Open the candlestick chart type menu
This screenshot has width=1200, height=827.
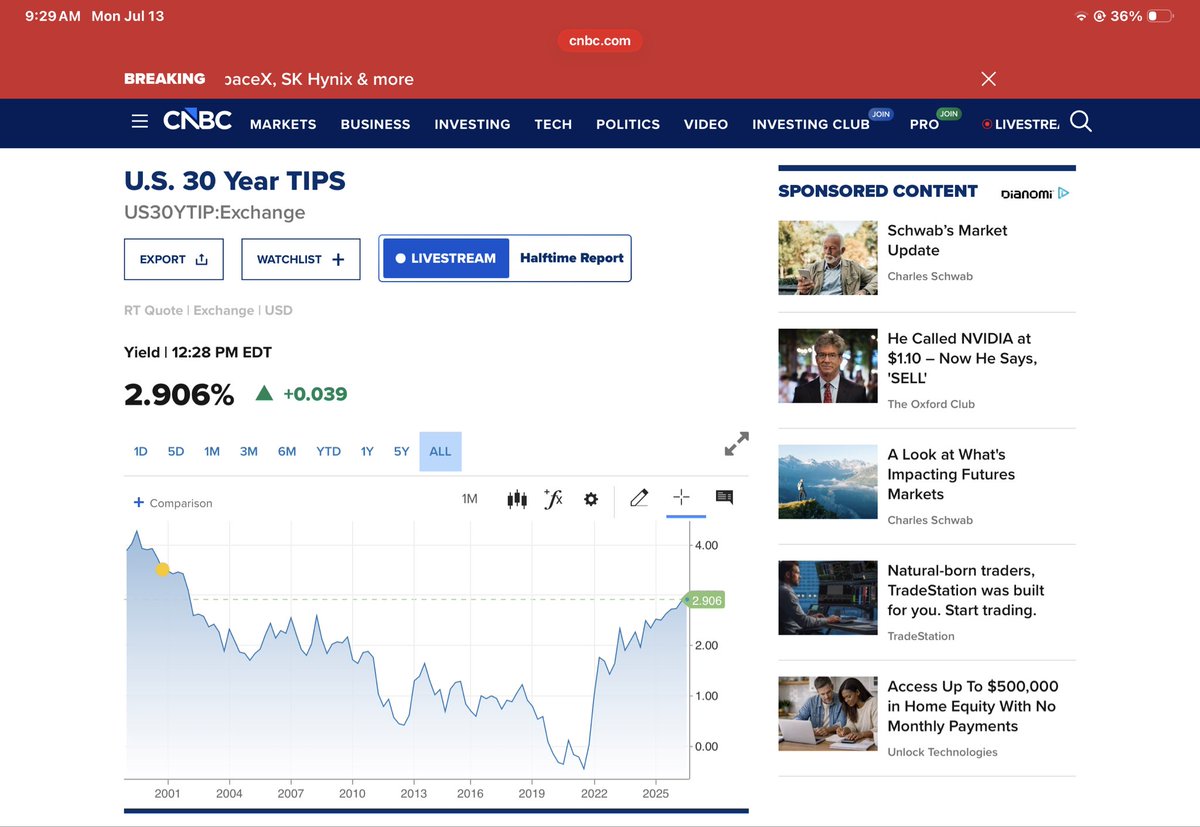pyautogui.click(x=517, y=499)
